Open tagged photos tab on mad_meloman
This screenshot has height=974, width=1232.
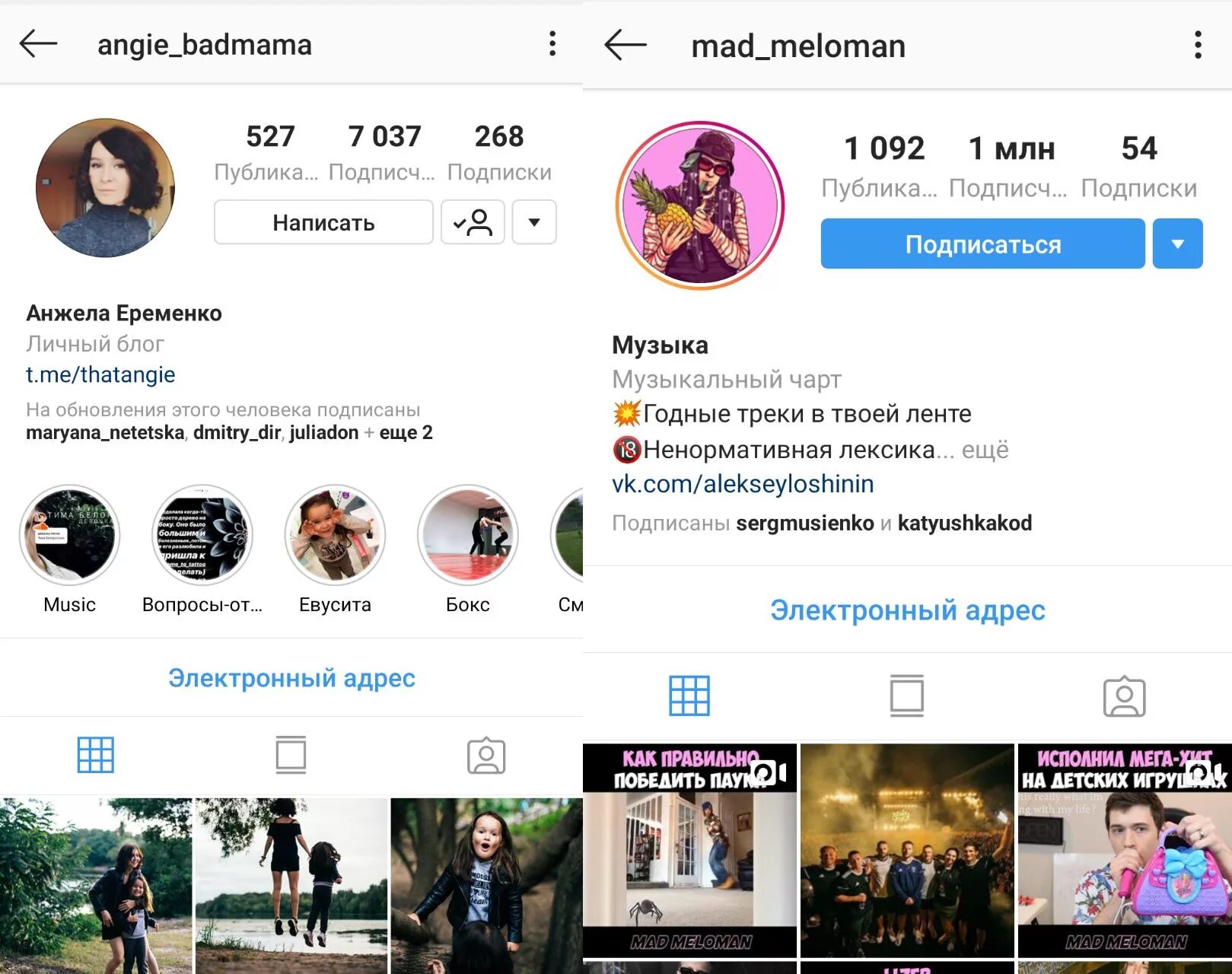(1124, 696)
